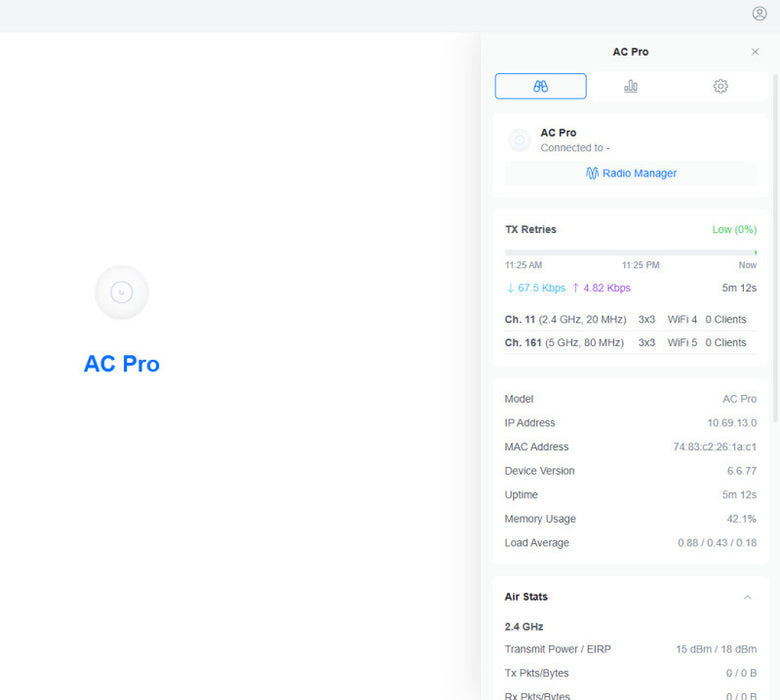The width and height of the screenshot is (780, 700).
Task: Click the Uptime value 5m 12s
Action: [x=739, y=495]
